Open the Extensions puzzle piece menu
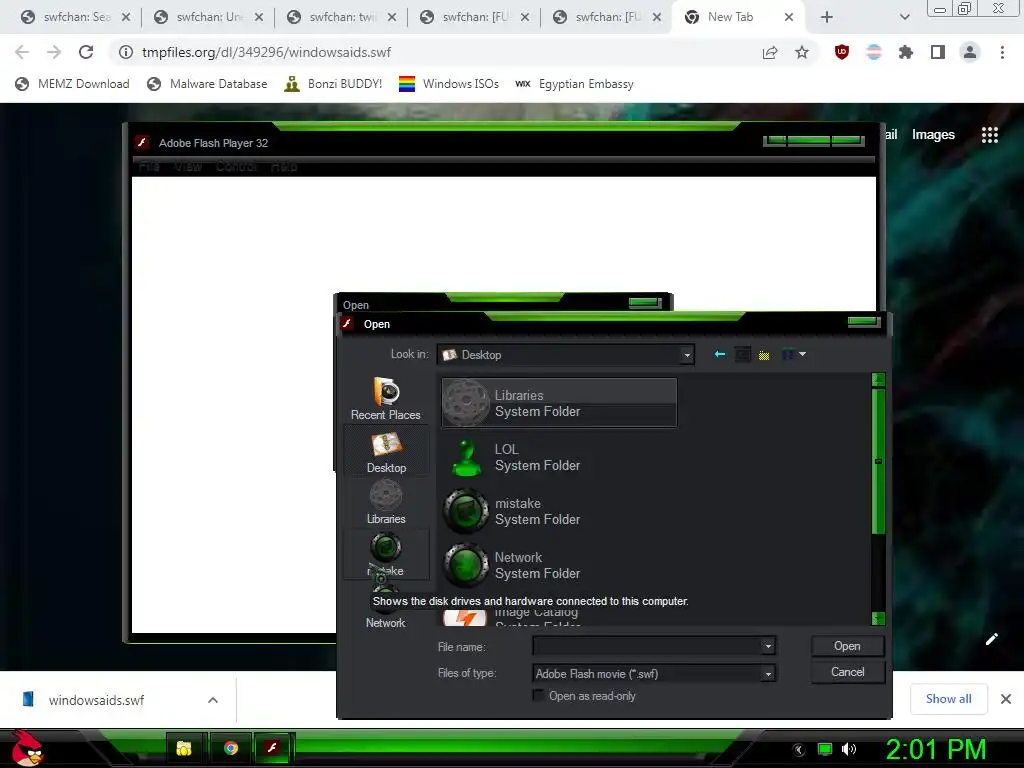Screen dimensions: 1024x768 [906, 52]
